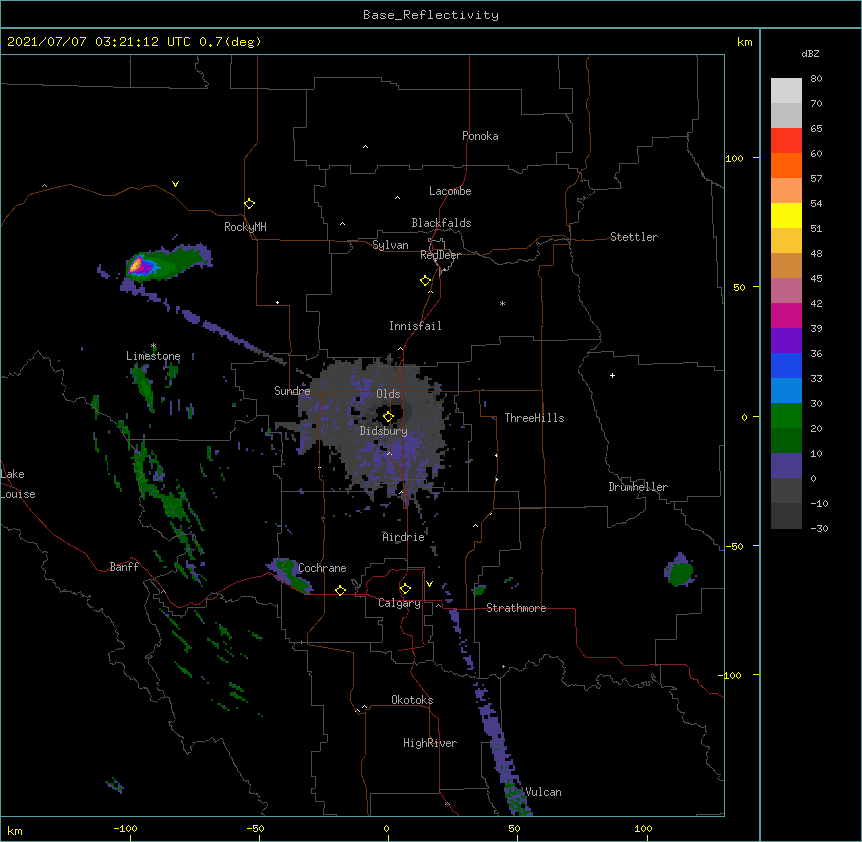Viewport: 862px width, 842px height.
Task: Click the Cochrane label
Action: point(322,568)
